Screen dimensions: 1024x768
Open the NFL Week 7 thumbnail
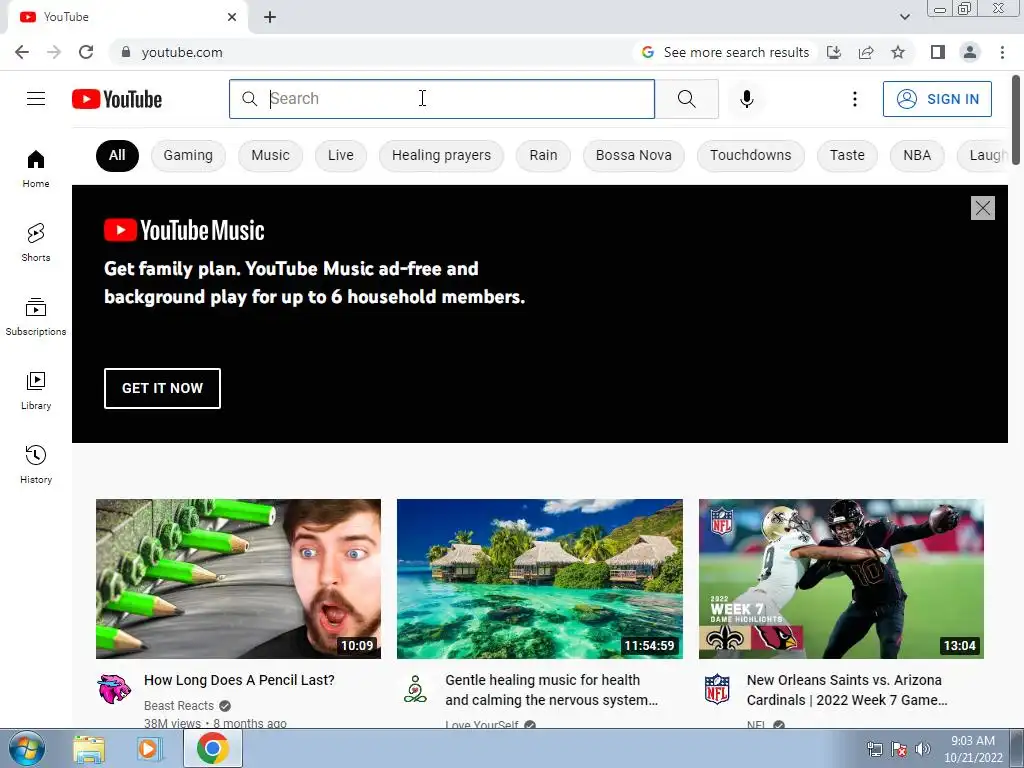pos(841,579)
